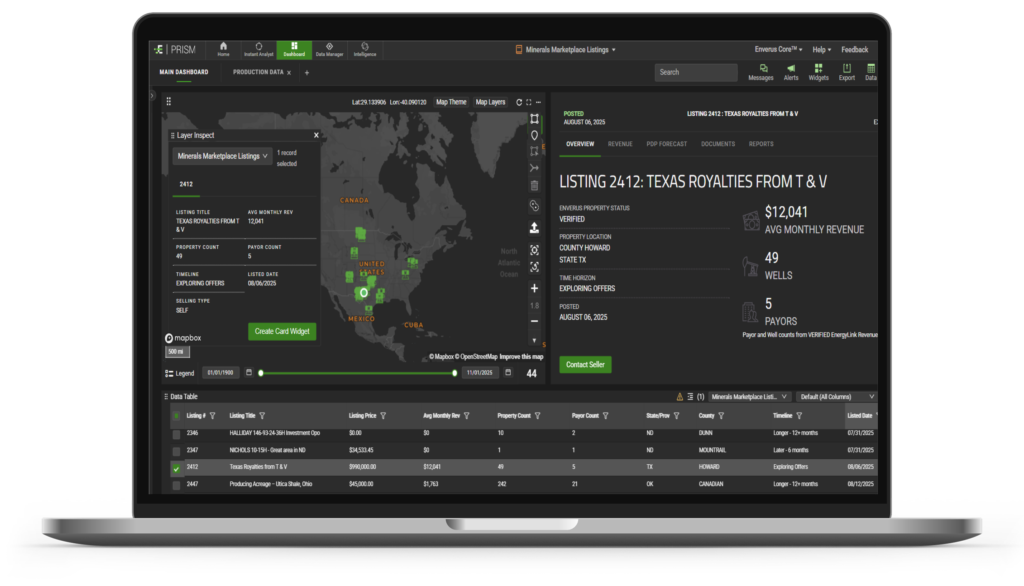This screenshot has width=1024, height=586.
Task: Click the right handle of the date slider
Action: point(457,373)
